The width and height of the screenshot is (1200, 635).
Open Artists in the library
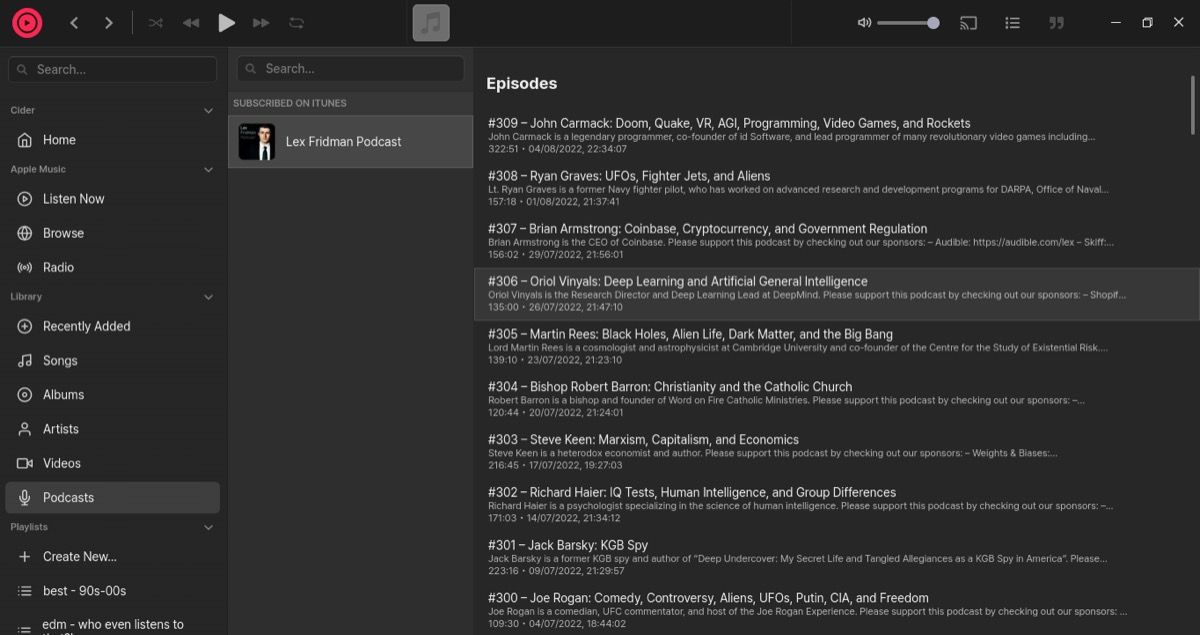(x=112, y=429)
